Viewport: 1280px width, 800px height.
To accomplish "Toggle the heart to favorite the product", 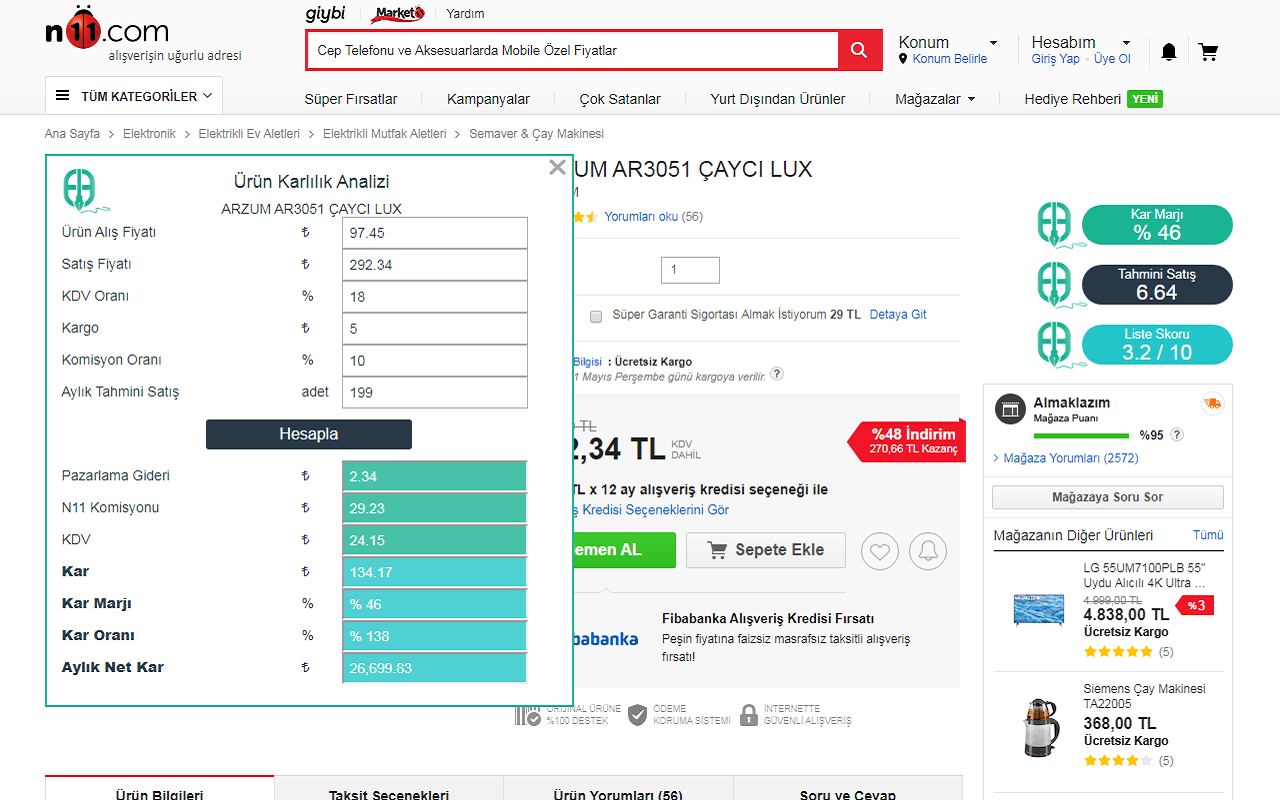I will 879,550.
